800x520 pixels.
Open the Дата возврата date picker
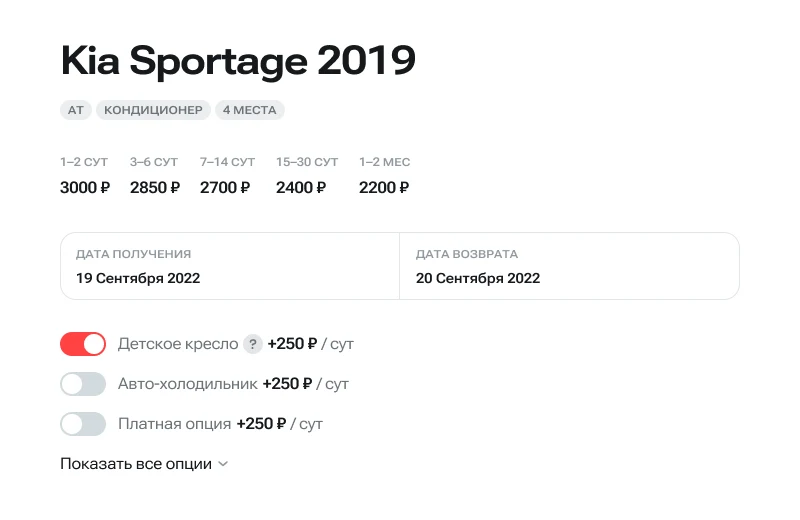(x=569, y=266)
